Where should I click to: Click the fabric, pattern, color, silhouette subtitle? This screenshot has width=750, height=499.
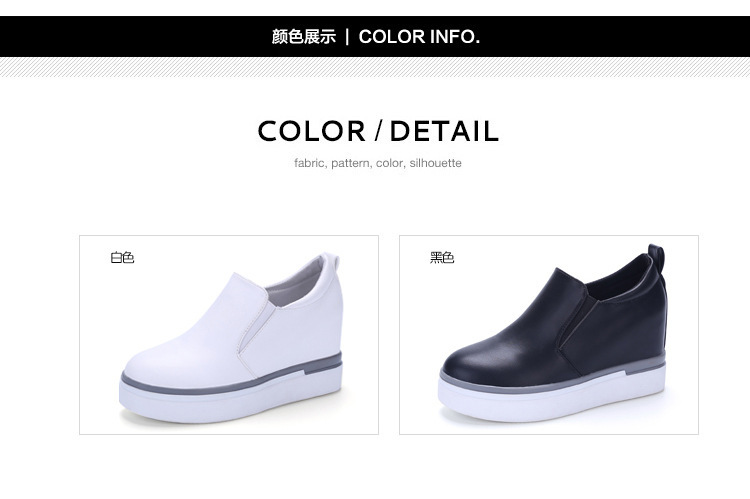point(378,163)
